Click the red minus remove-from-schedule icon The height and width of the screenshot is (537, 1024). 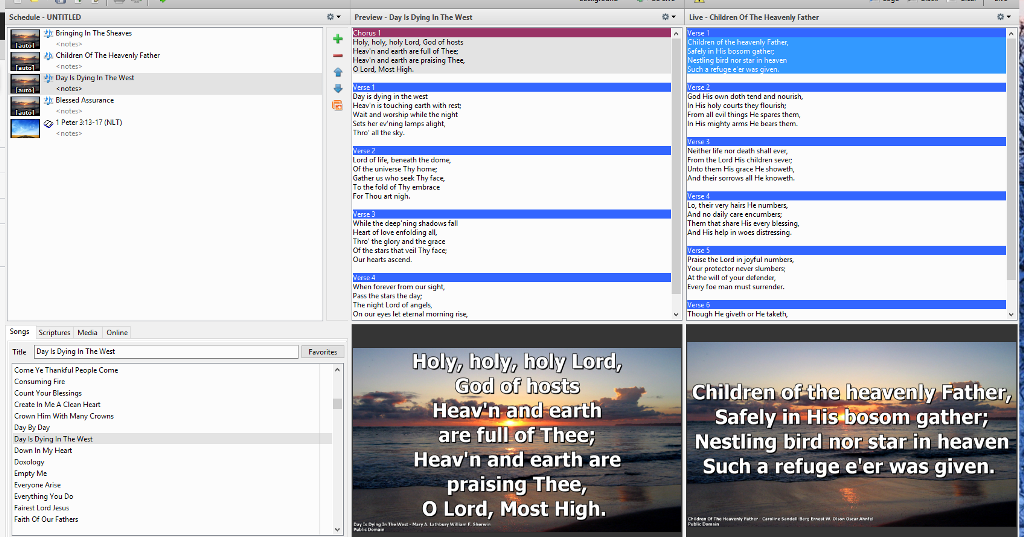pos(338,56)
